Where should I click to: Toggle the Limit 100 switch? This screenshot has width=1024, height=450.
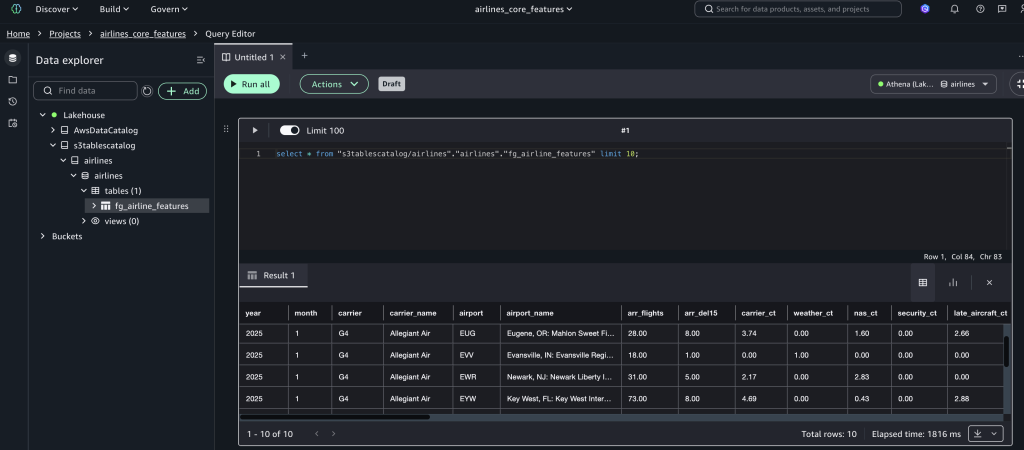[x=290, y=131]
